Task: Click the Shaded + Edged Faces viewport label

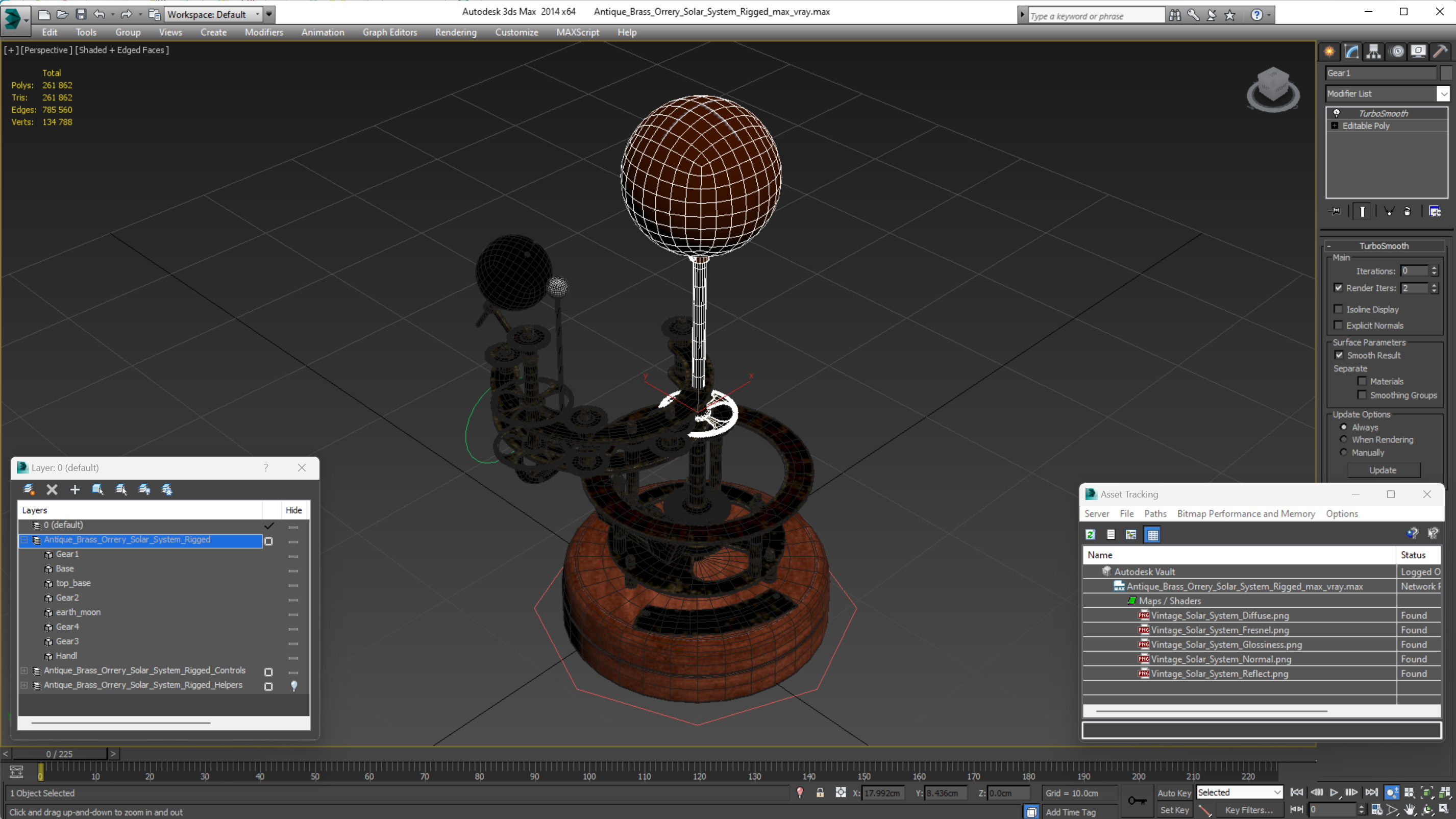Action: pos(121,49)
